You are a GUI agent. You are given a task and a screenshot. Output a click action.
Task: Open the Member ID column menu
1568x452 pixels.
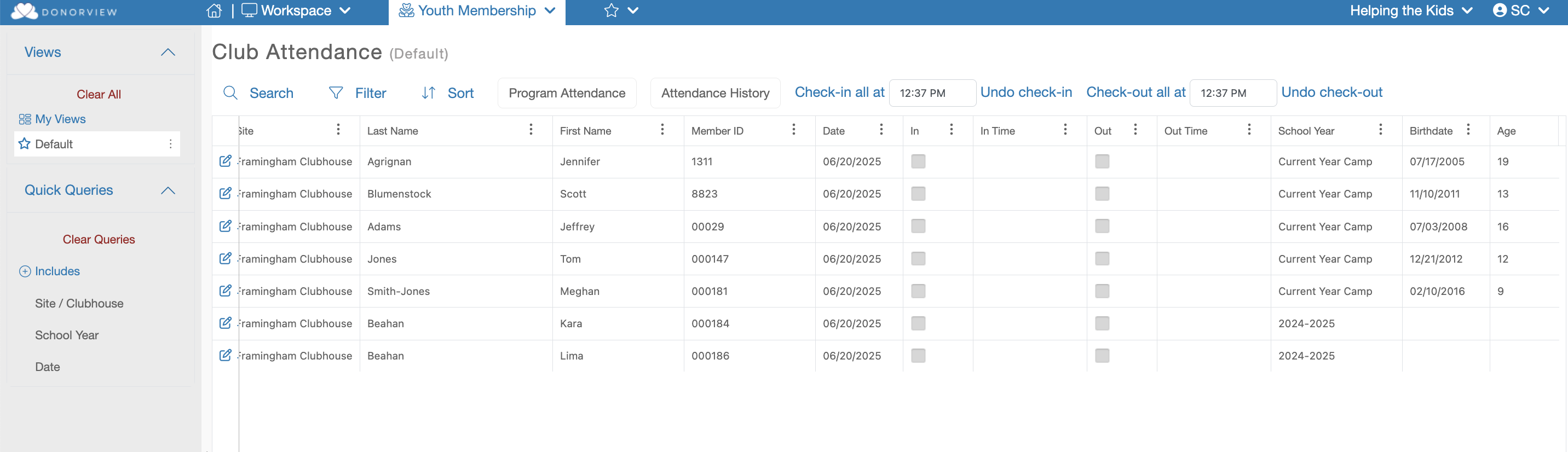click(794, 130)
